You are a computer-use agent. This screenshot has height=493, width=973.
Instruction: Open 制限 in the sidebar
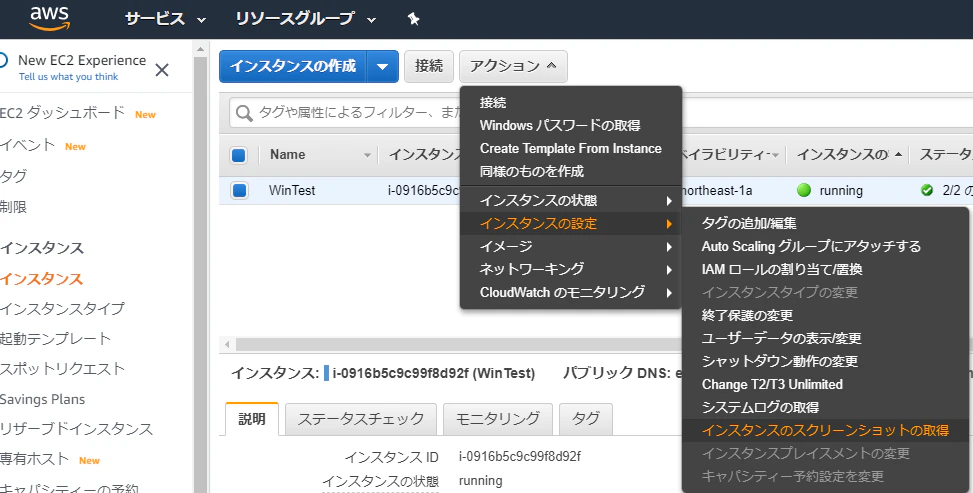click(x=13, y=207)
